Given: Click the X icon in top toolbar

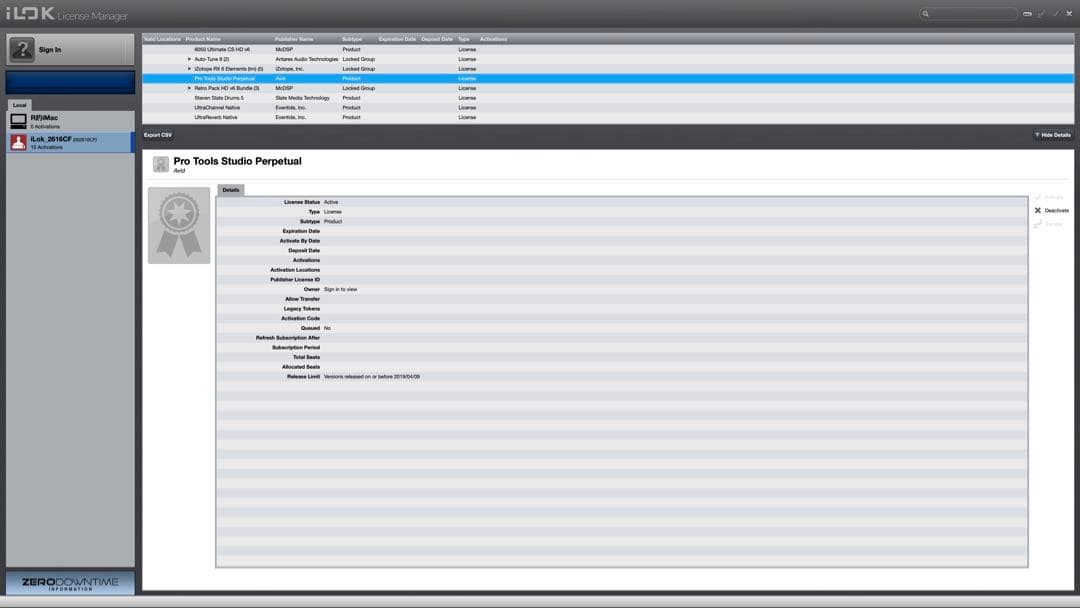Looking at the screenshot, I should 1068,14.
